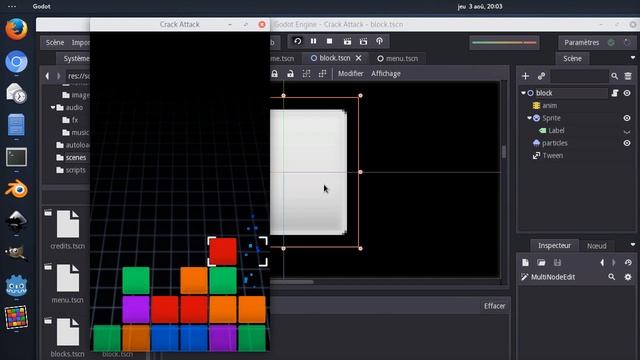The image size is (640, 360).
Task: Open Inkscape from the dock
Action: [x=16, y=221]
